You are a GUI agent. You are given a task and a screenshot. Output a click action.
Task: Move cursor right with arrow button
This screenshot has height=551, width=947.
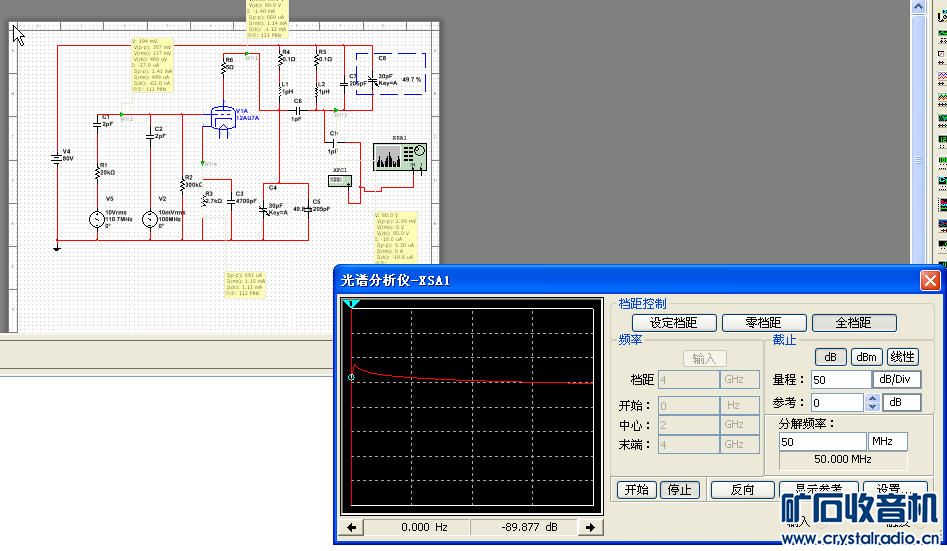pyautogui.click(x=590, y=527)
